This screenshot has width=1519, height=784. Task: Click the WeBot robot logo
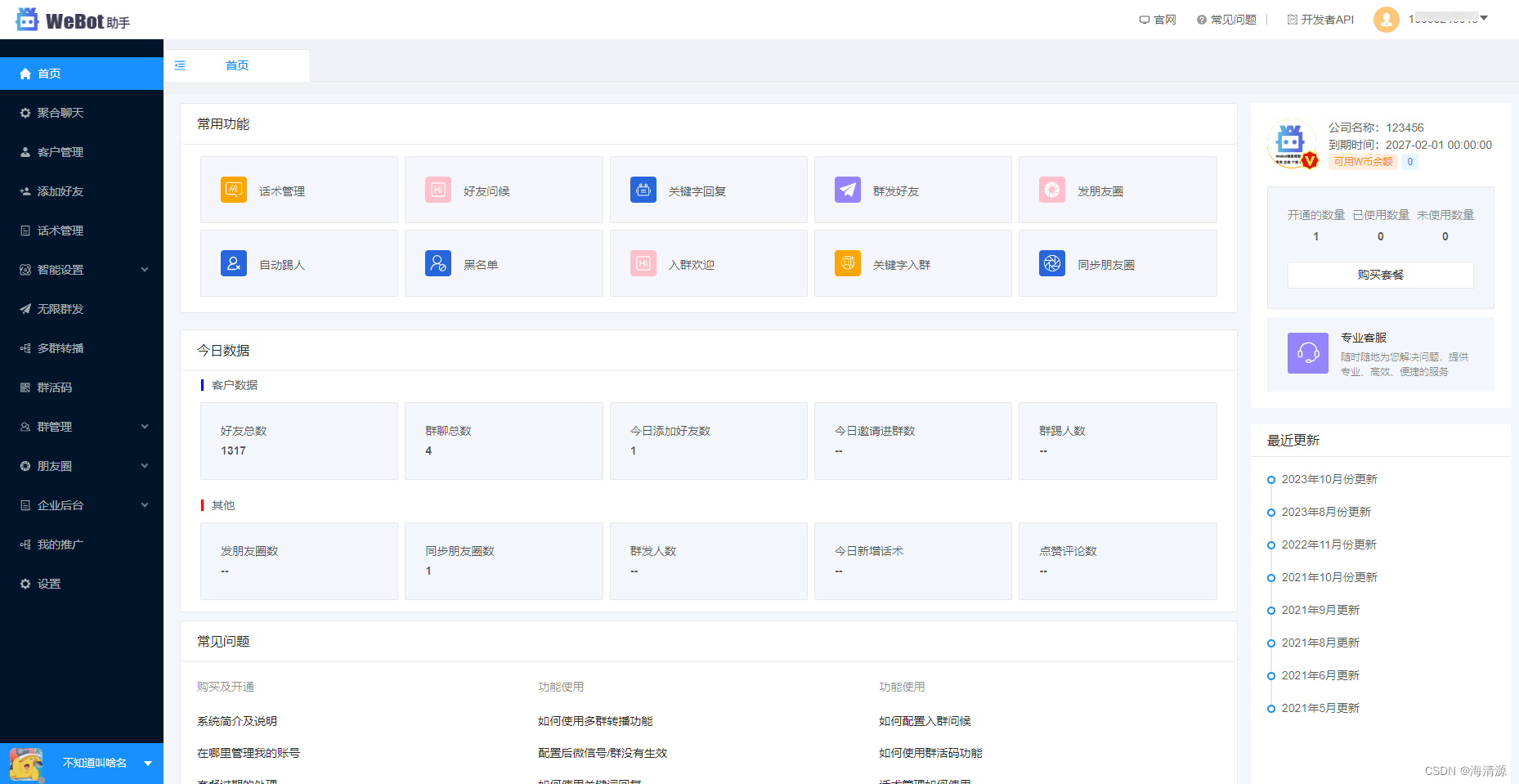point(28,20)
